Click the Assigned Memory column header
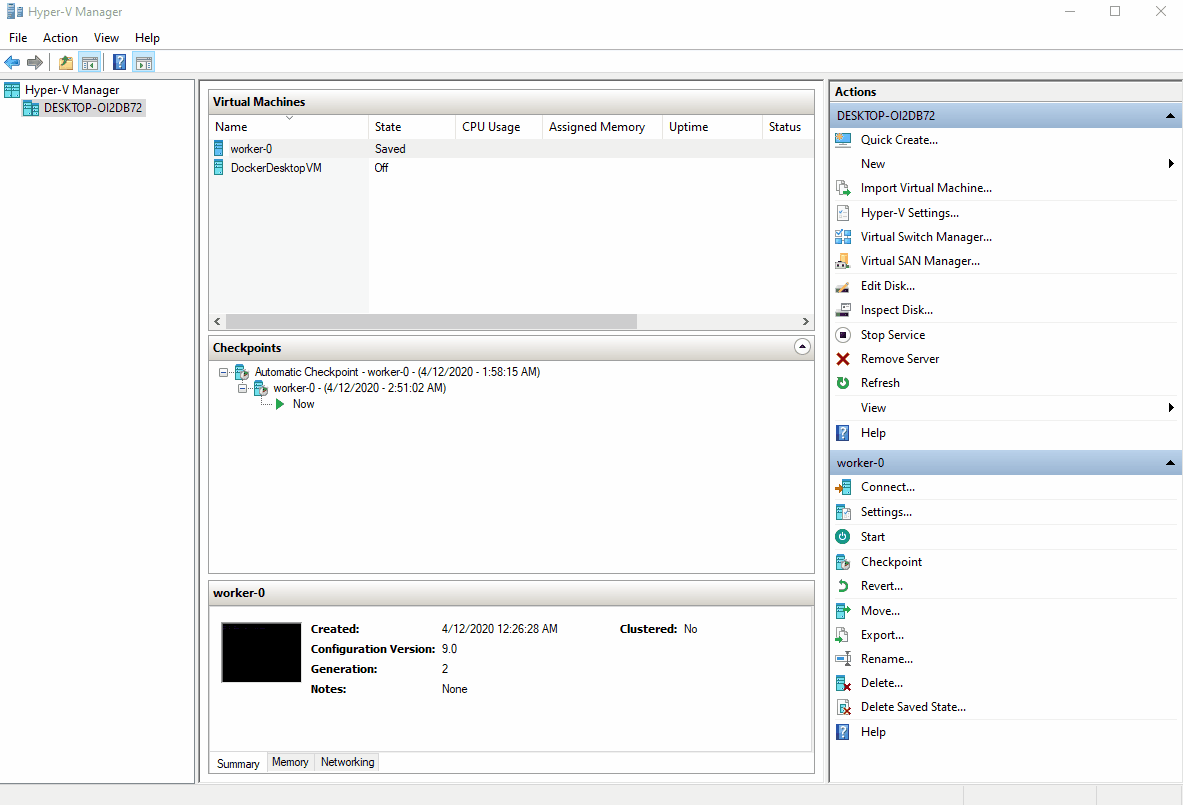The width and height of the screenshot is (1183, 805). tap(602, 127)
